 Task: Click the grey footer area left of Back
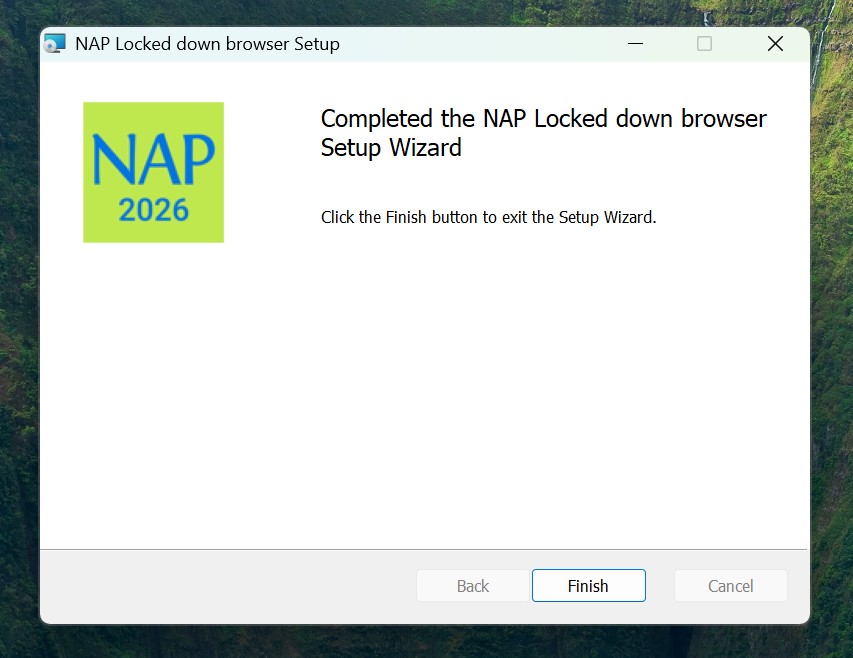point(220,586)
